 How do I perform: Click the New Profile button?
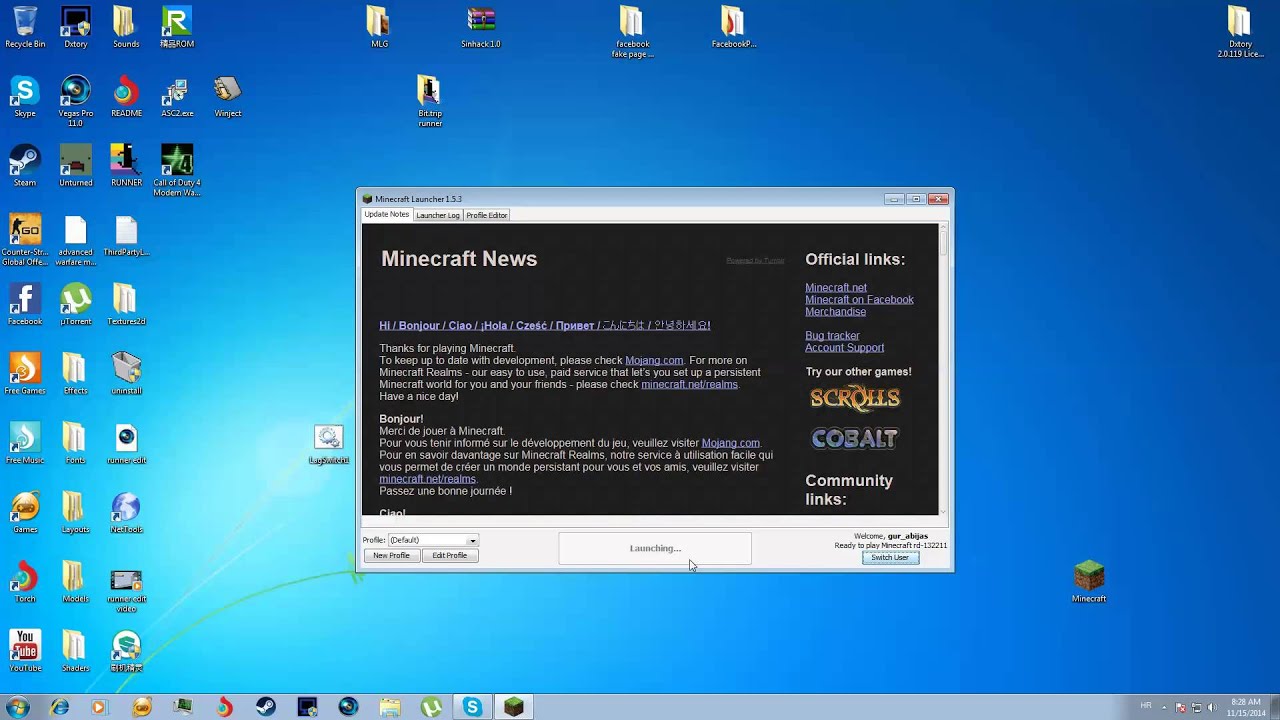click(391, 556)
